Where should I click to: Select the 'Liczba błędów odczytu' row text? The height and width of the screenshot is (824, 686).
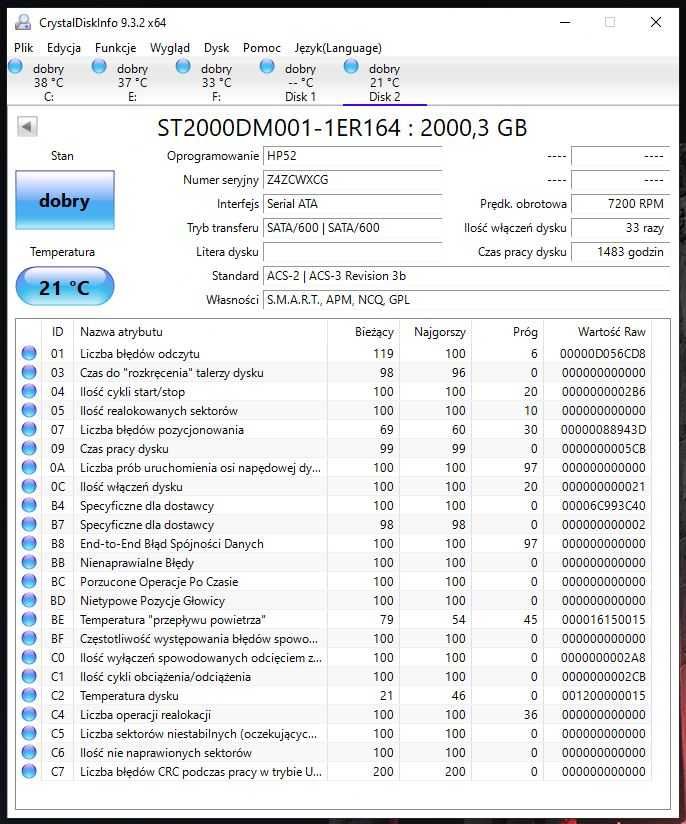140,354
